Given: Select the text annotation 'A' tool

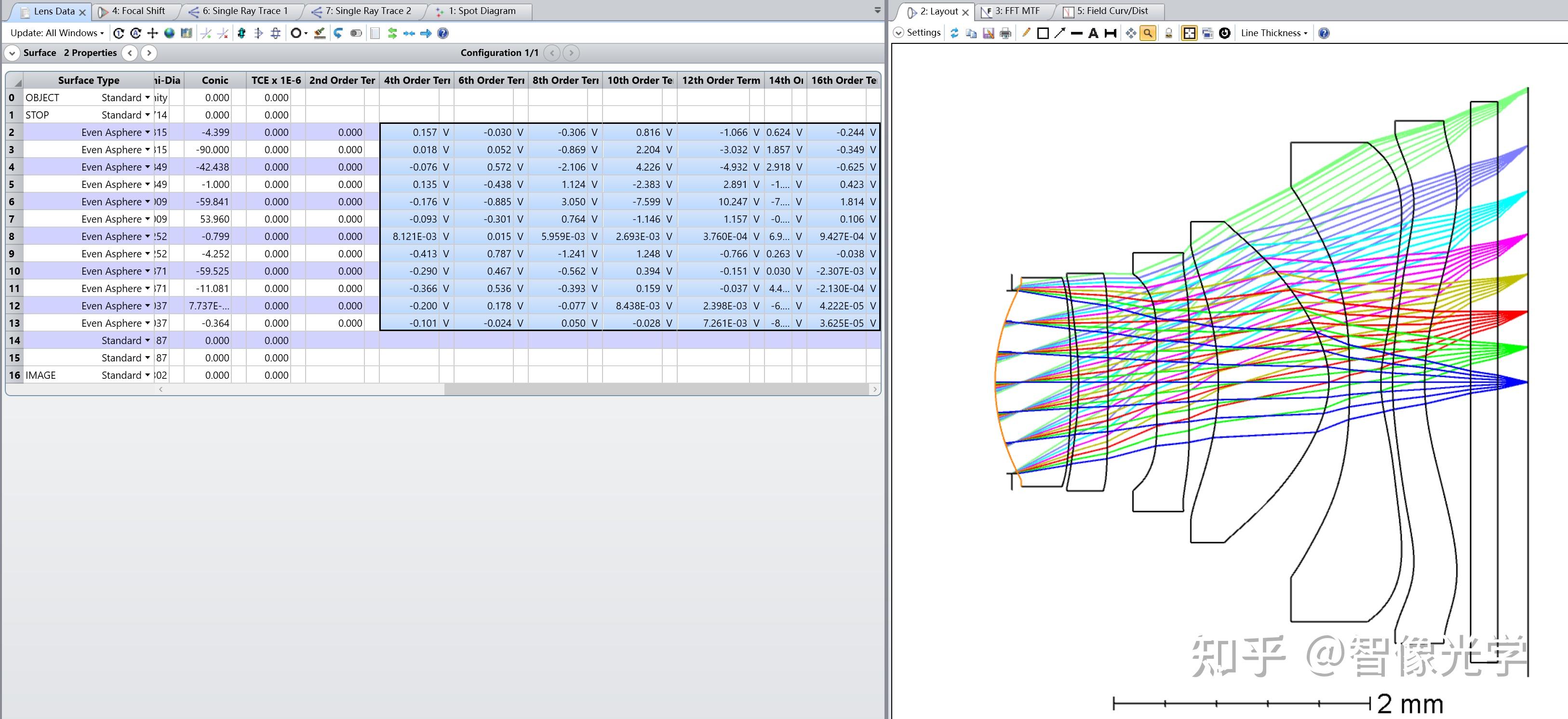Looking at the screenshot, I should (1093, 33).
